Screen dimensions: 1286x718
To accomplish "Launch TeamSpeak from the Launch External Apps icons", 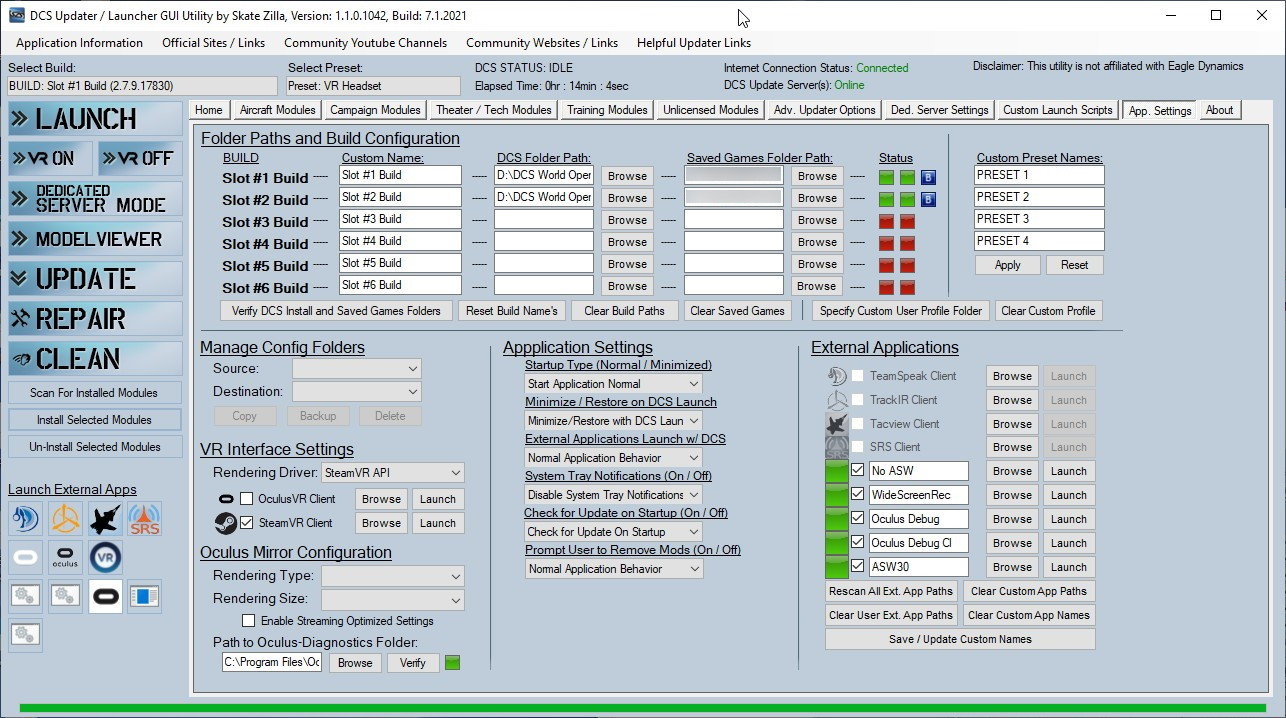I will tap(25, 519).
